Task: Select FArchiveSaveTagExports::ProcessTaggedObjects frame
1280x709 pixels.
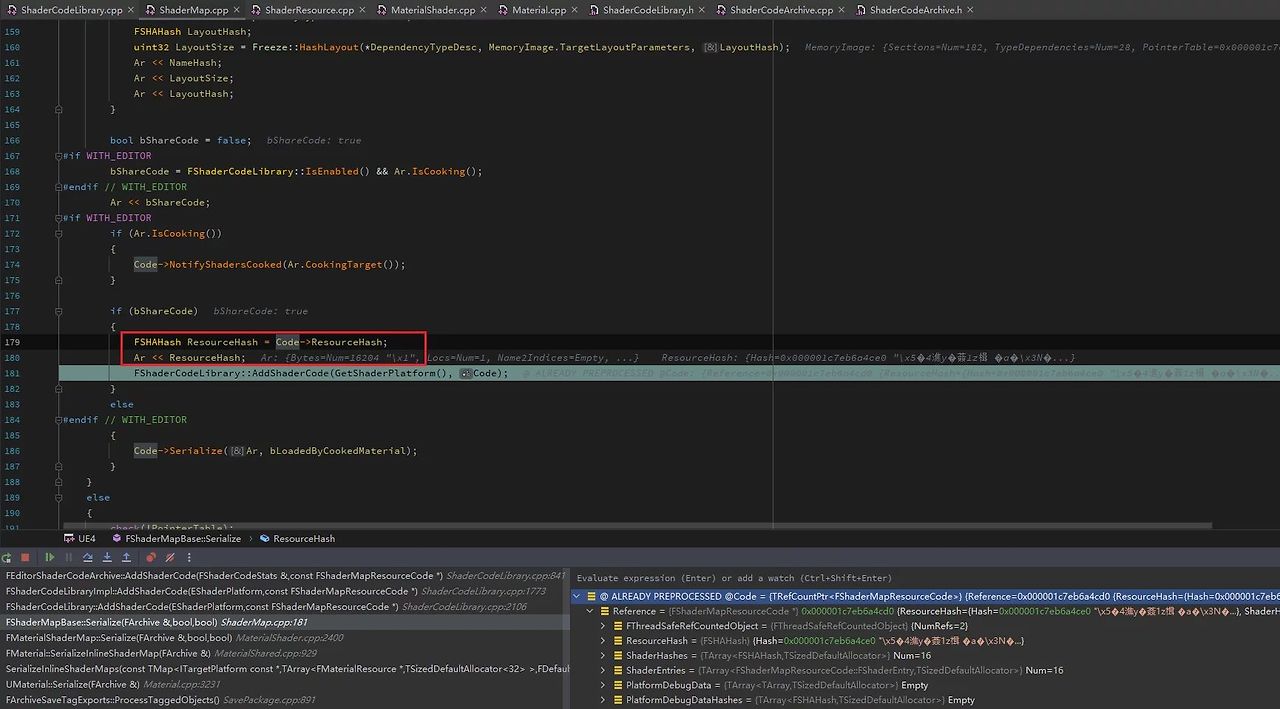Action: [285, 700]
